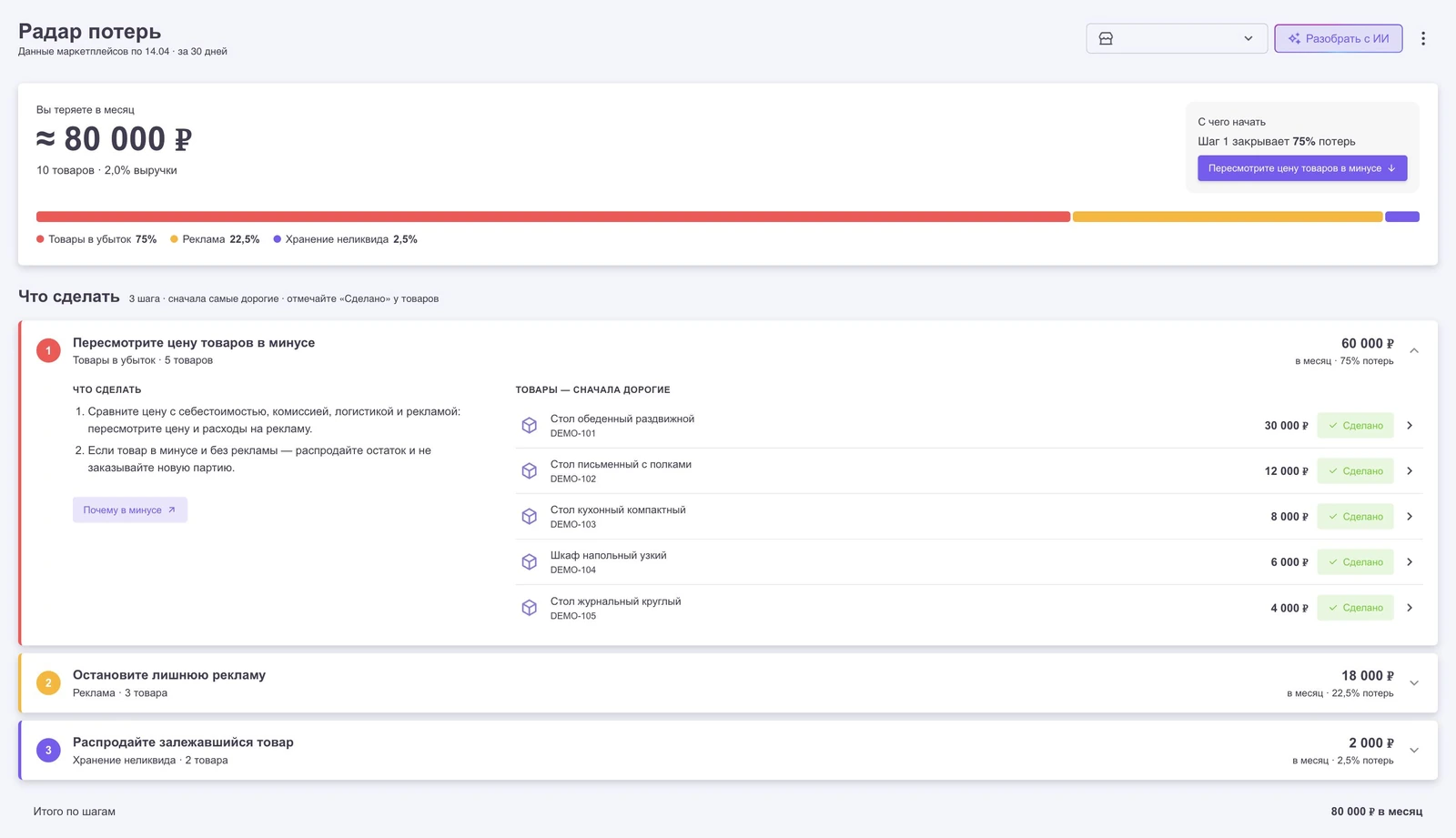Open details arrow for DEMO-104 row
The image size is (1456, 838).
[x=1410, y=561]
